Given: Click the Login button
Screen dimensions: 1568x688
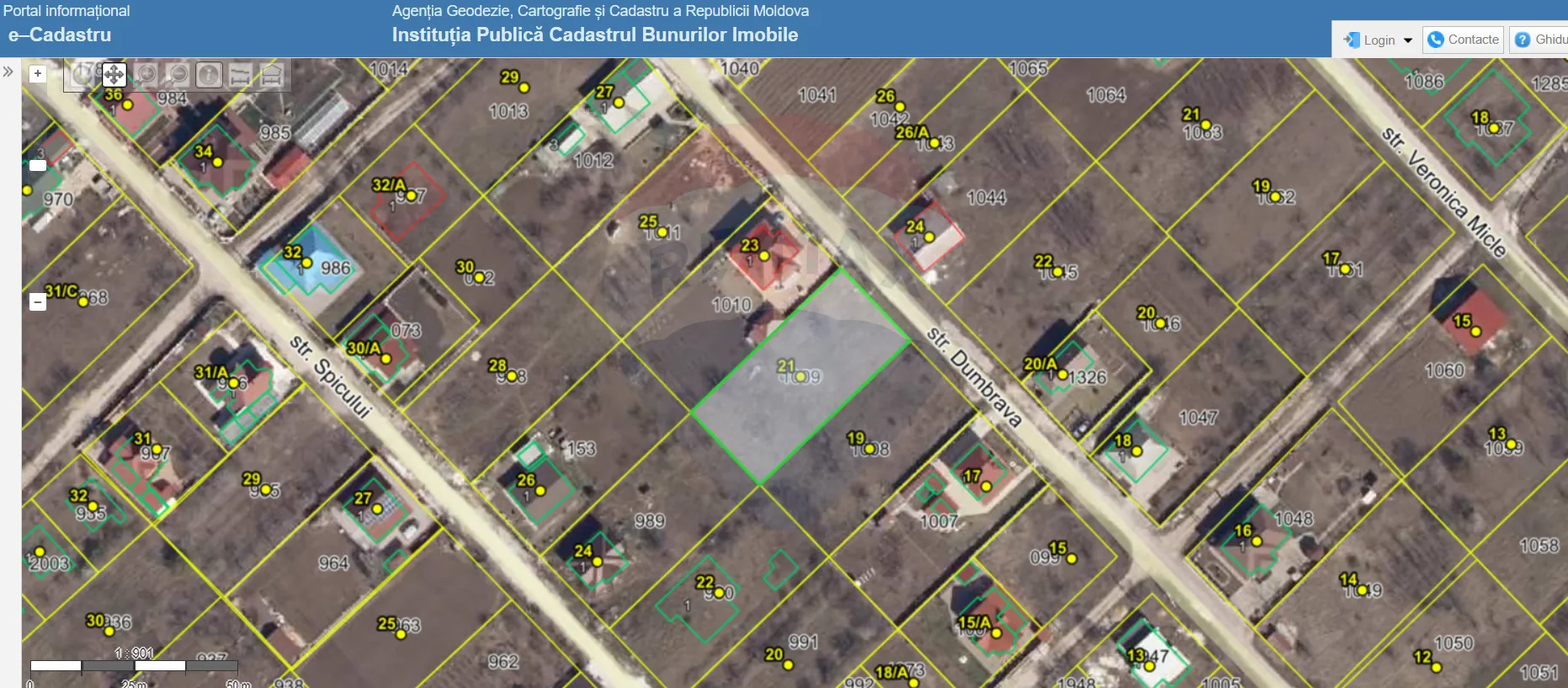Looking at the screenshot, I should (1370, 40).
